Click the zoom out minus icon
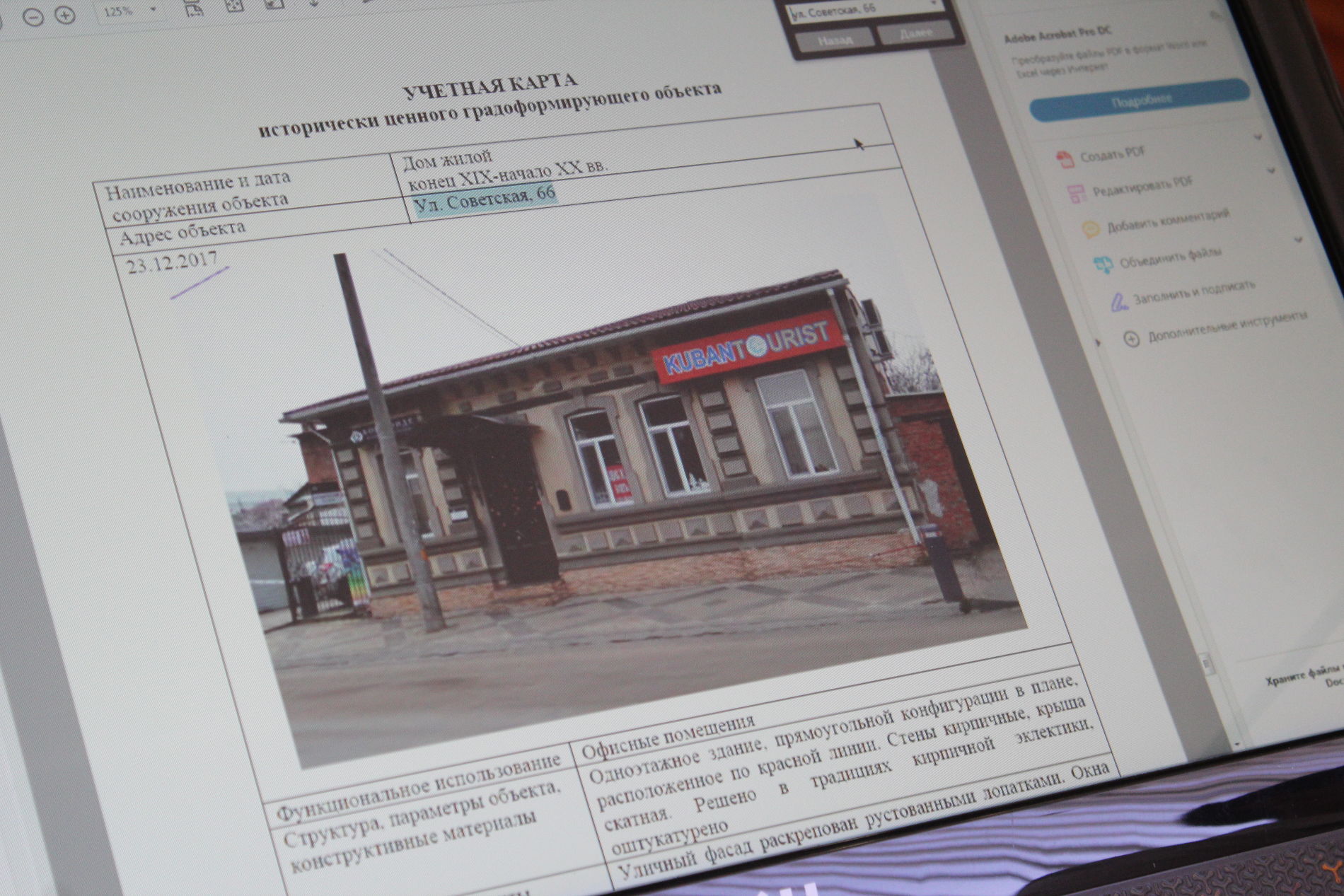The width and height of the screenshot is (1344, 896). (x=33, y=17)
